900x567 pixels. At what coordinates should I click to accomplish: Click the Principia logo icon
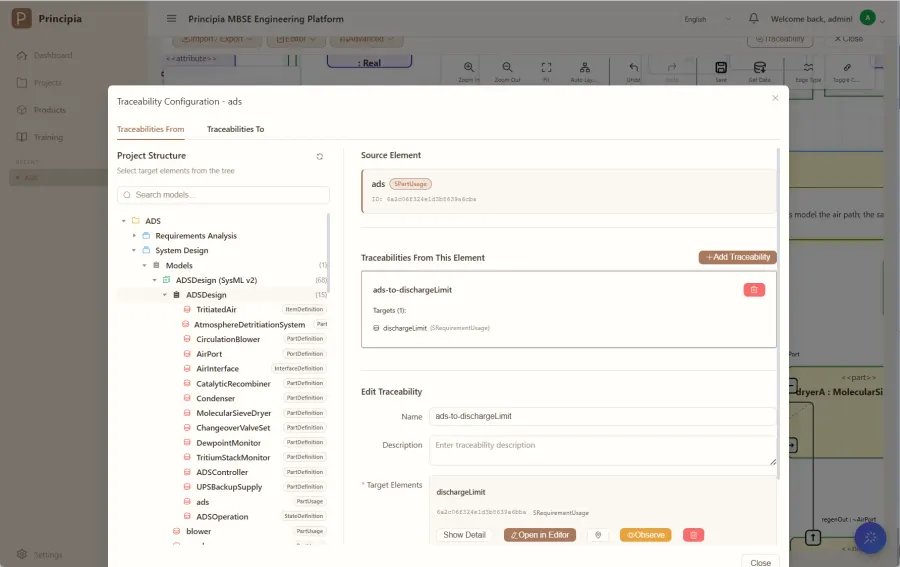[x=22, y=18]
